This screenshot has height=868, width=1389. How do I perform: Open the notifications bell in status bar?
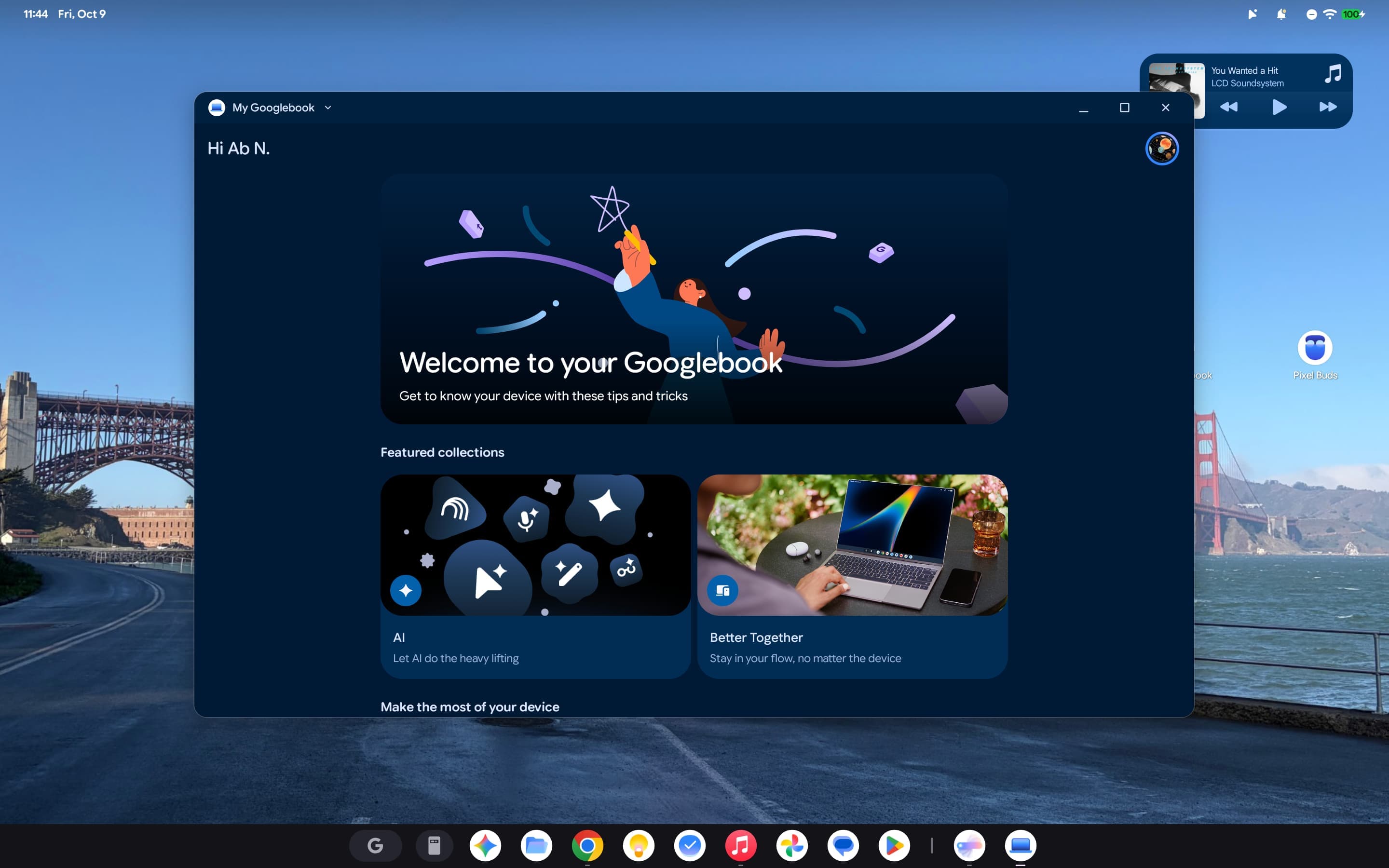point(1281,14)
